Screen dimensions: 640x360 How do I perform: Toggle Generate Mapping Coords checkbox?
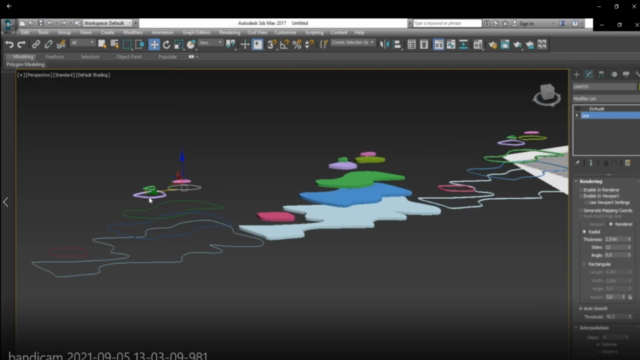pyautogui.click(x=581, y=211)
